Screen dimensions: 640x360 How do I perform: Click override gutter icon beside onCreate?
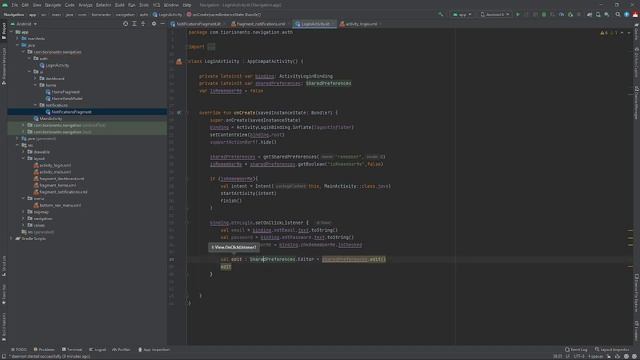179,113
